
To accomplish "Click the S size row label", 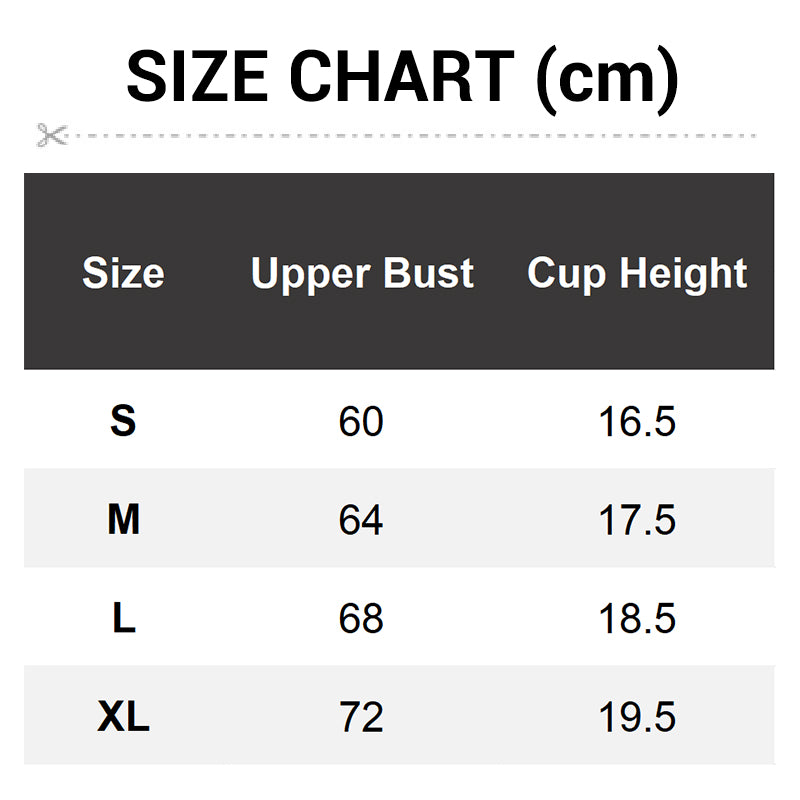I will coord(123,422).
